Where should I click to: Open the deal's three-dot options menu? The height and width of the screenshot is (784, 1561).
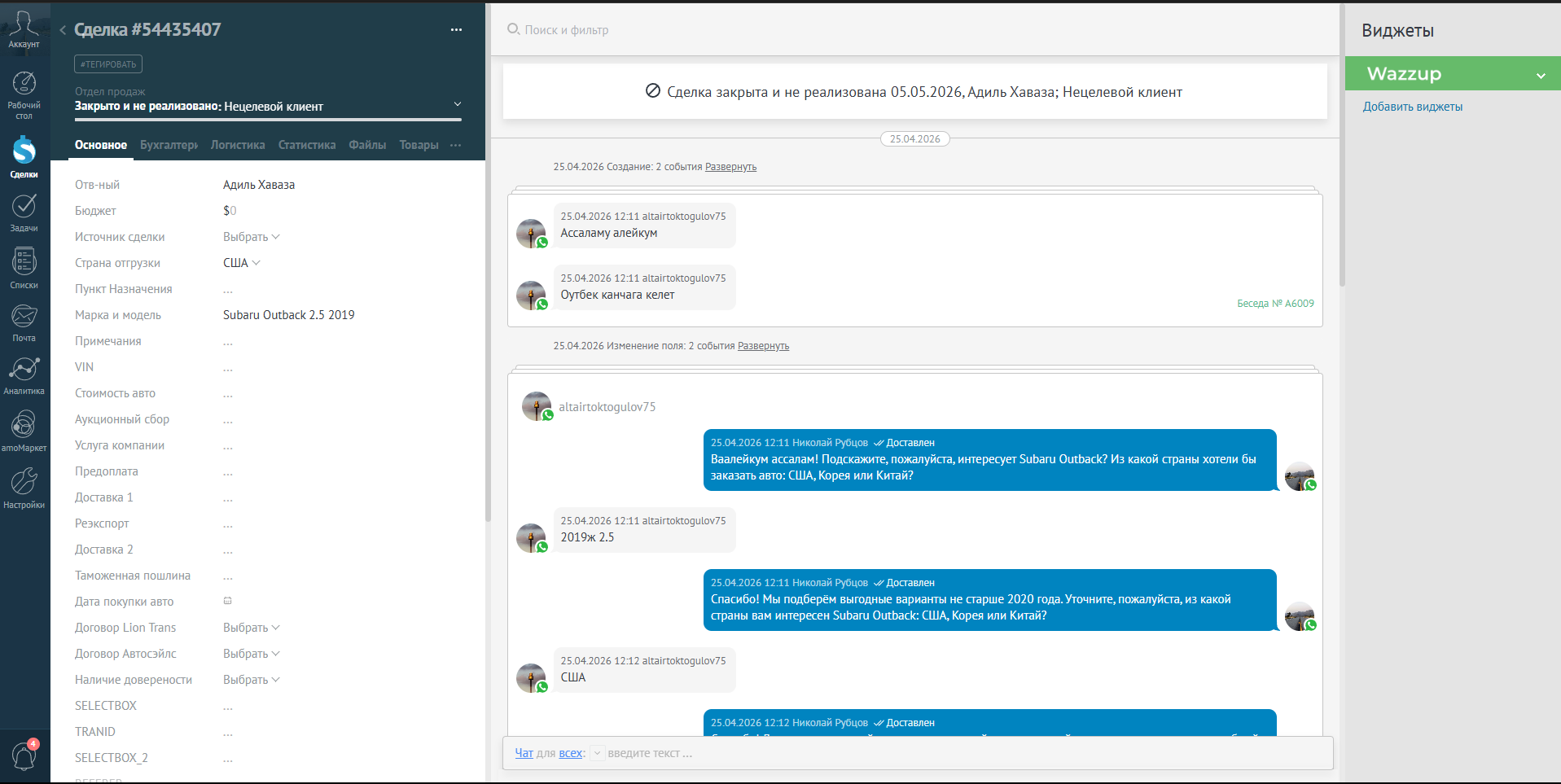456,30
